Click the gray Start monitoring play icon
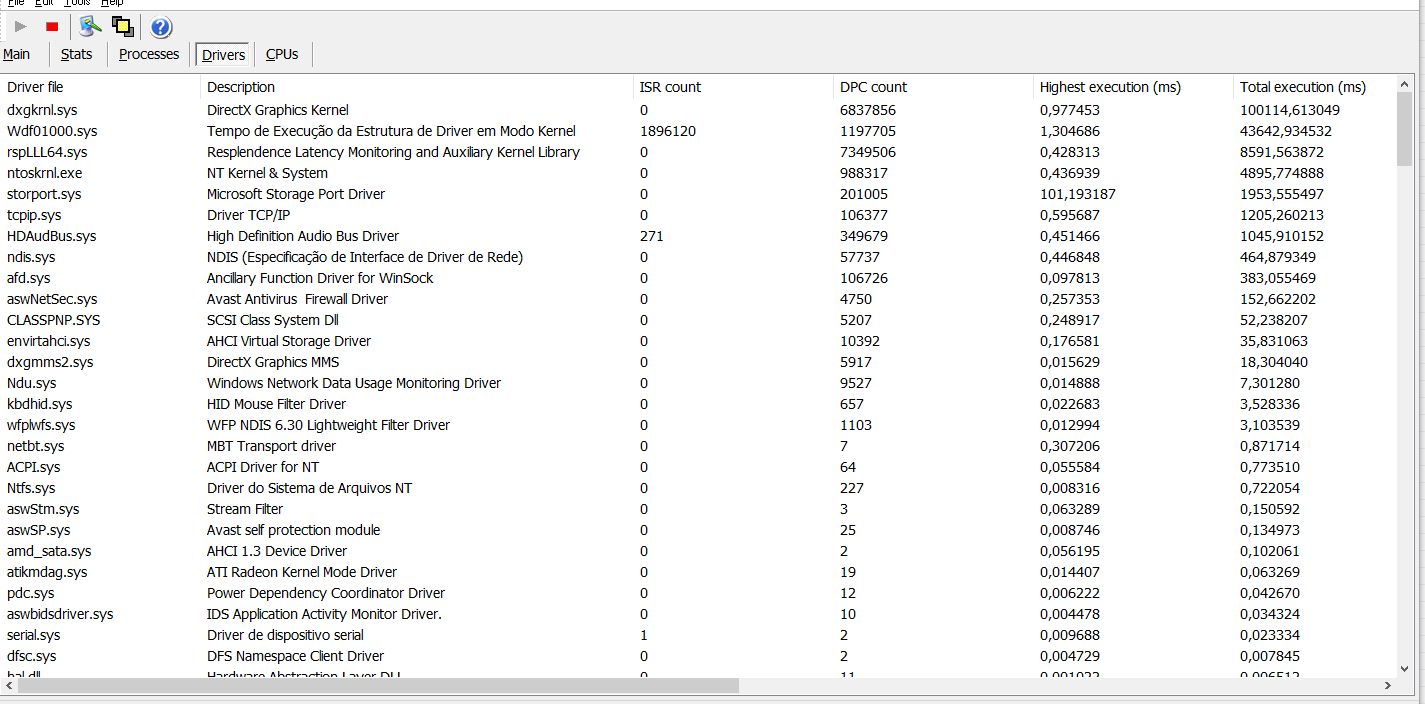This screenshot has width=1425, height=704. 20,26
